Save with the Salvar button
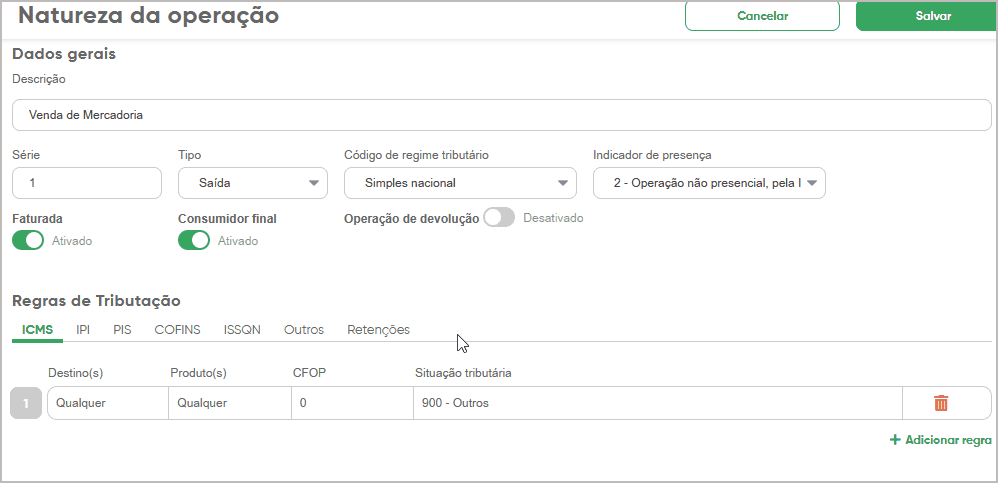The height and width of the screenshot is (483, 998). click(x=927, y=16)
